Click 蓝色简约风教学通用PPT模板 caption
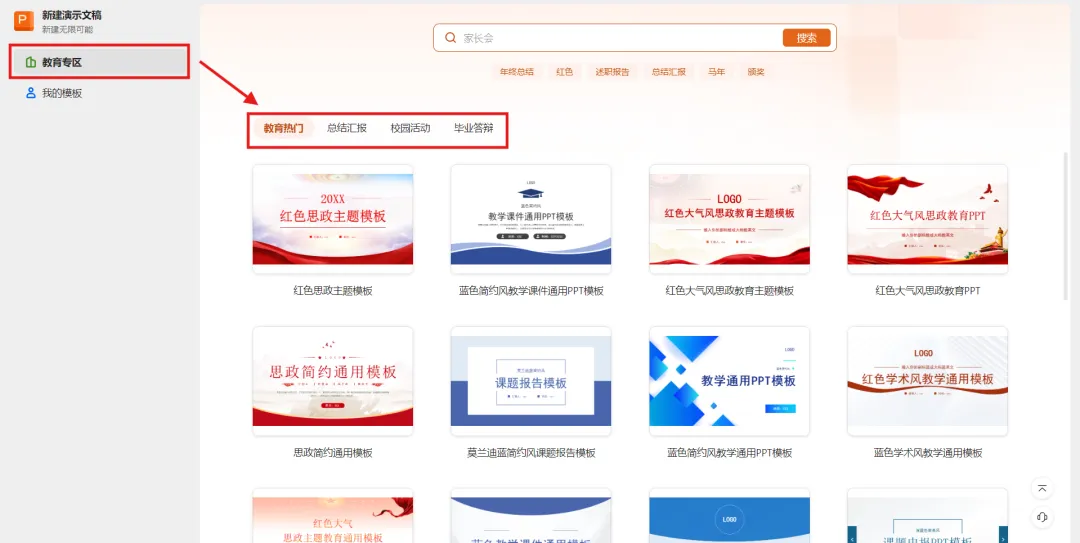The height and width of the screenshot is (543, 1080). (729, 453)
